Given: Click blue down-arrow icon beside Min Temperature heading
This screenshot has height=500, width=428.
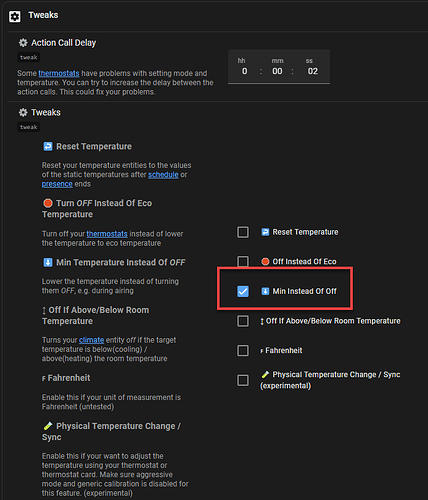Looking at the screenshot, I should coord(48,262).
